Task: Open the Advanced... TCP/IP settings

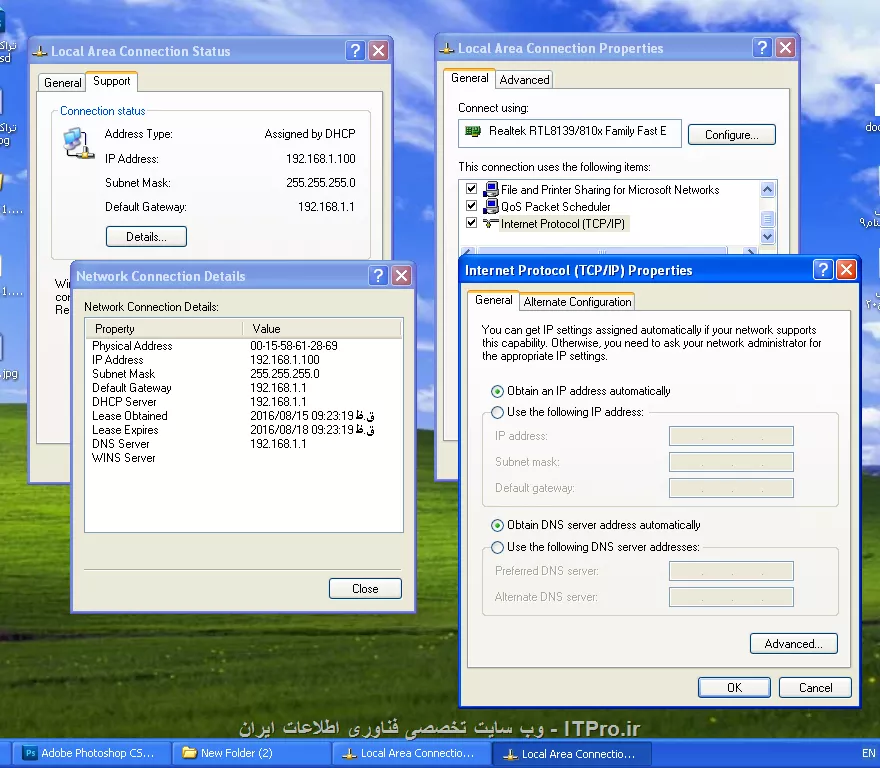Action: 794,643
